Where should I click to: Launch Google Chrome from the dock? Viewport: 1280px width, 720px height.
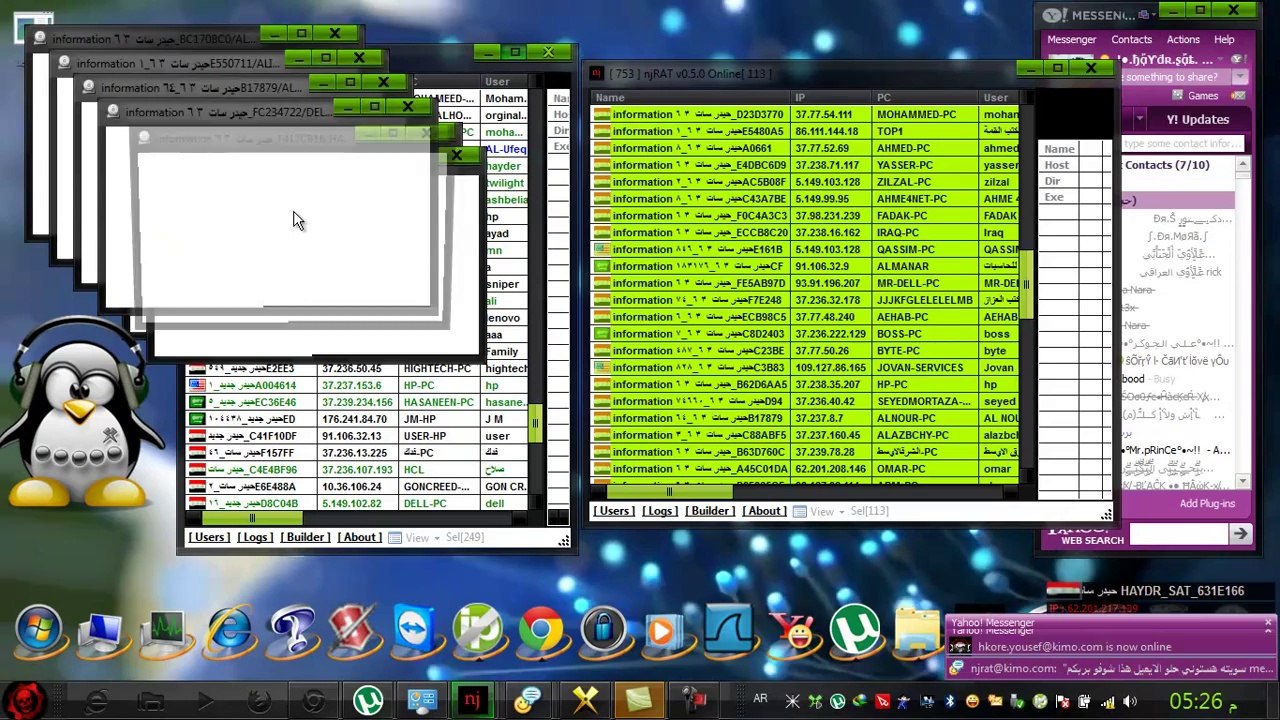[x=540, y=631]
